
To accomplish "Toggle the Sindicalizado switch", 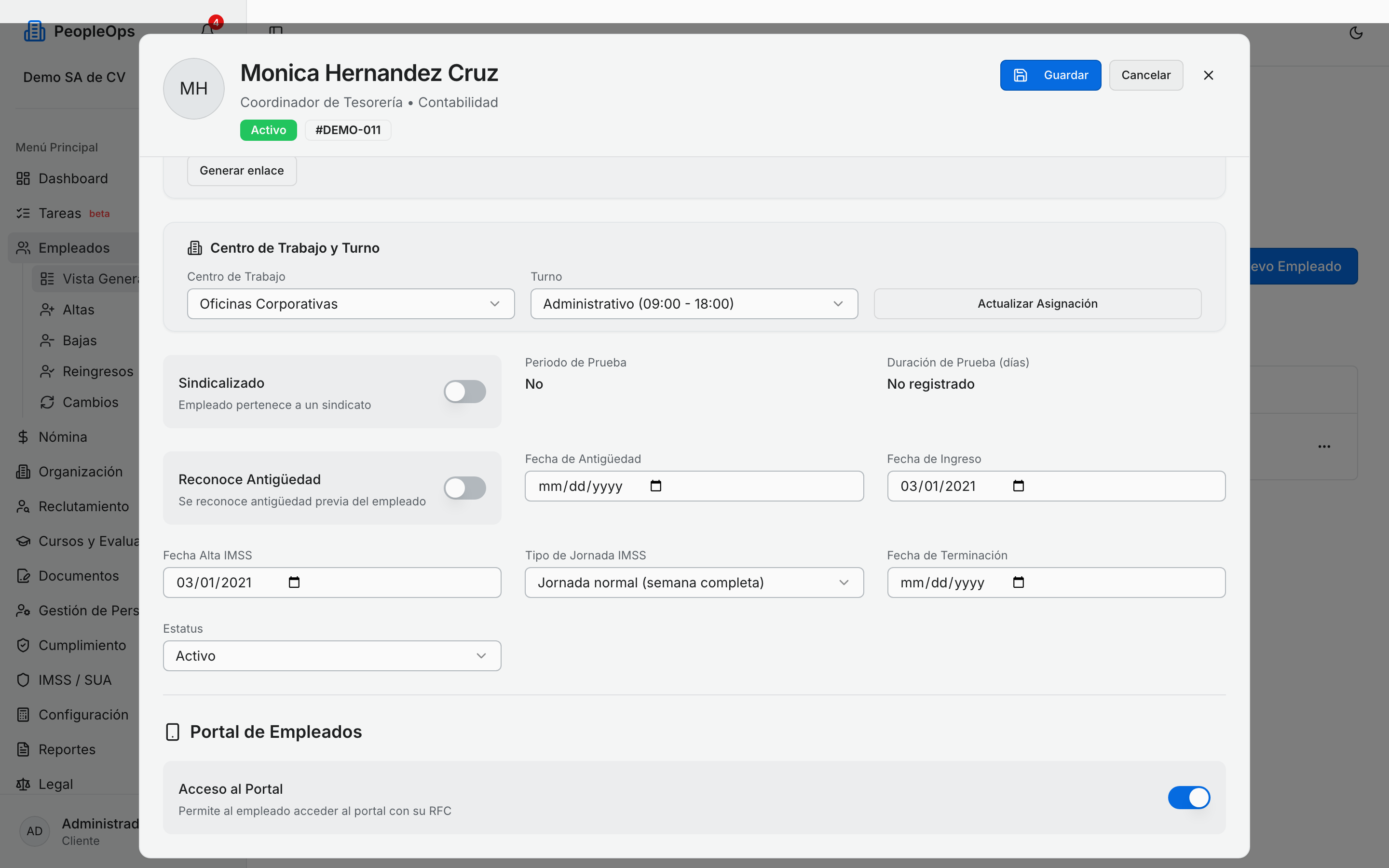I will point(465,392).
